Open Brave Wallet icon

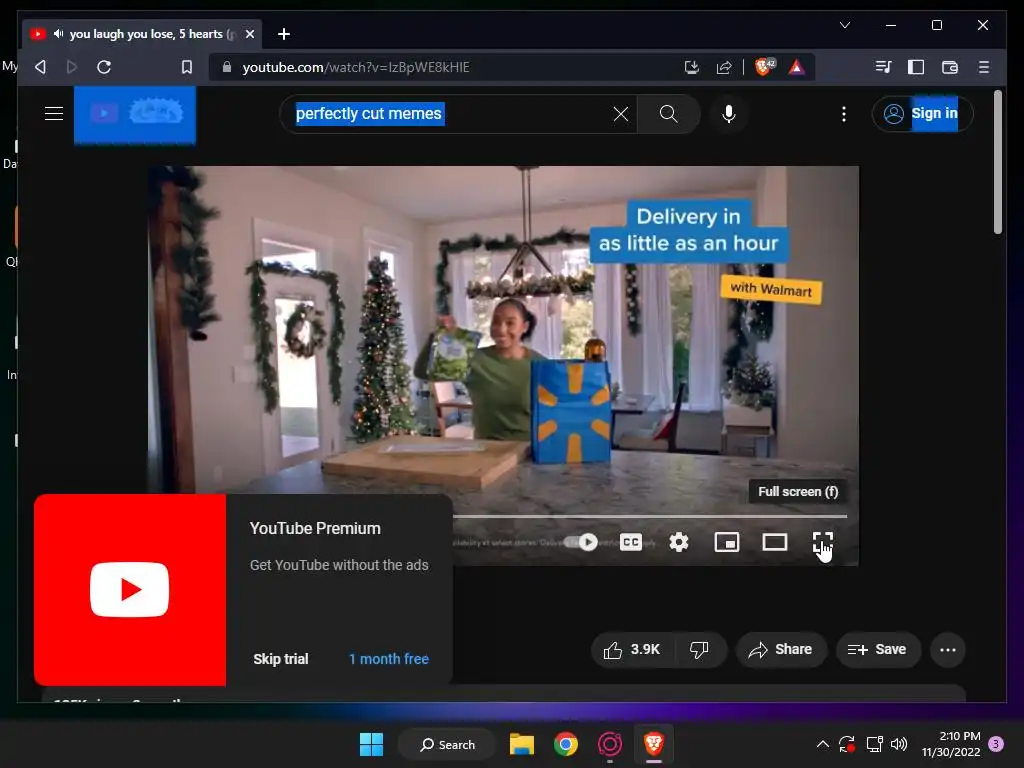(950, 67)
